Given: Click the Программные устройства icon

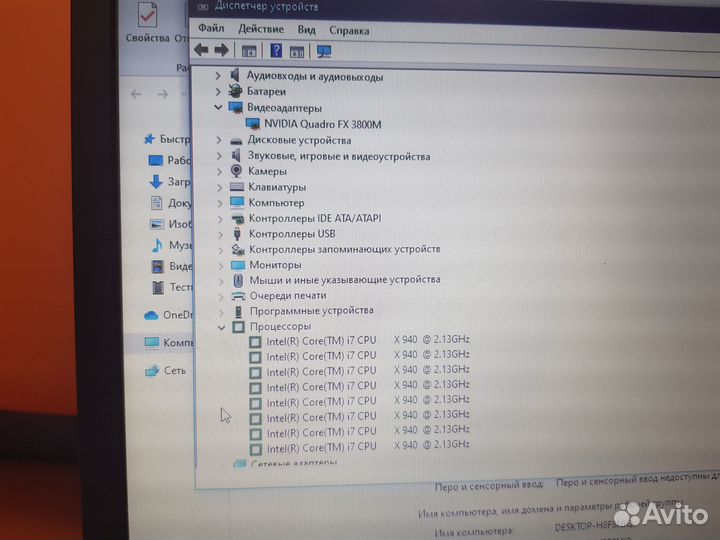Looking at the screenshot, I should [x=238, y=311].
